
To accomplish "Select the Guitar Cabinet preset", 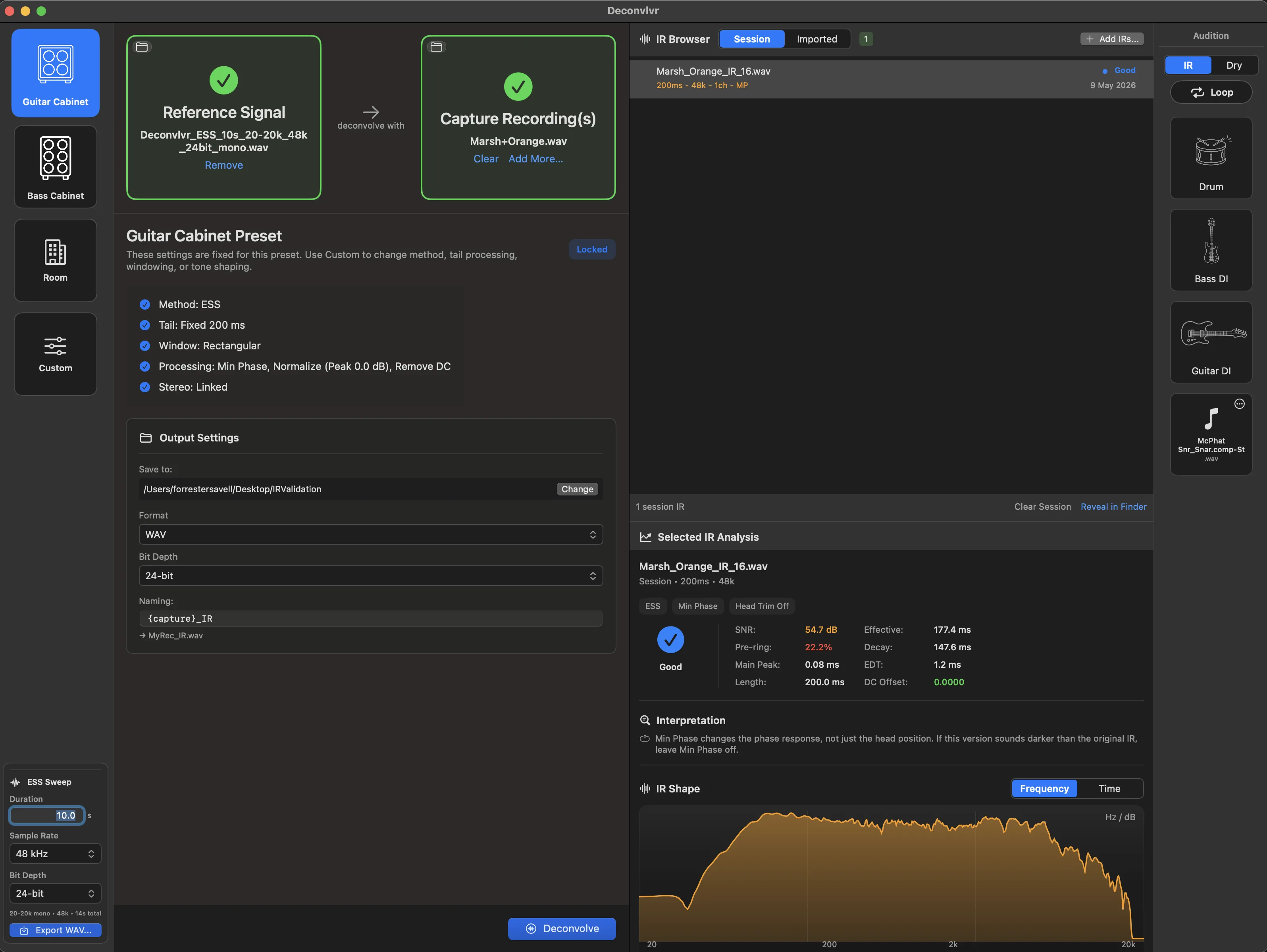I will (x=56, y=73).
